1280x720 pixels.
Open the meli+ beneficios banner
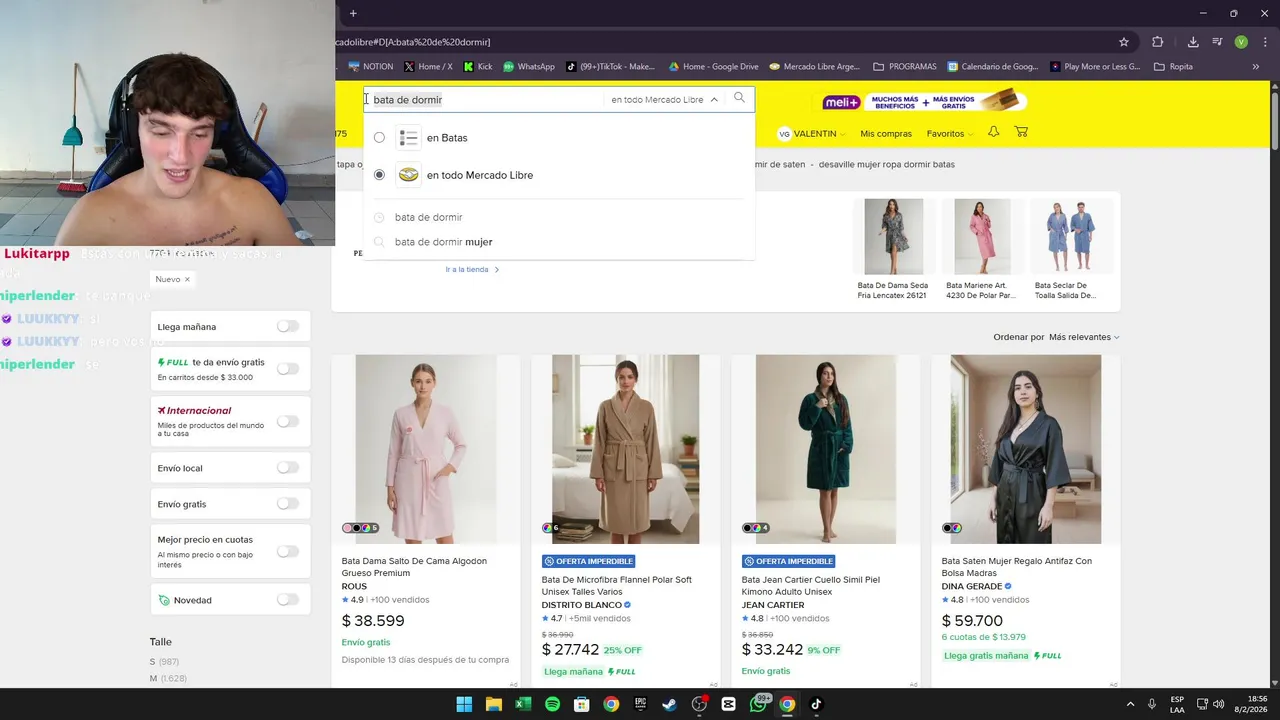point(923,101)
